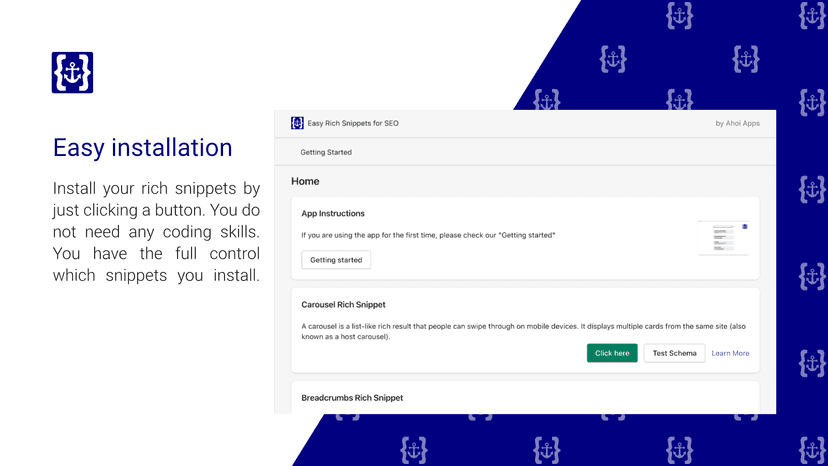Click the green 'Click here' button
Screen dimensions: 828x466
click(612, 353)
